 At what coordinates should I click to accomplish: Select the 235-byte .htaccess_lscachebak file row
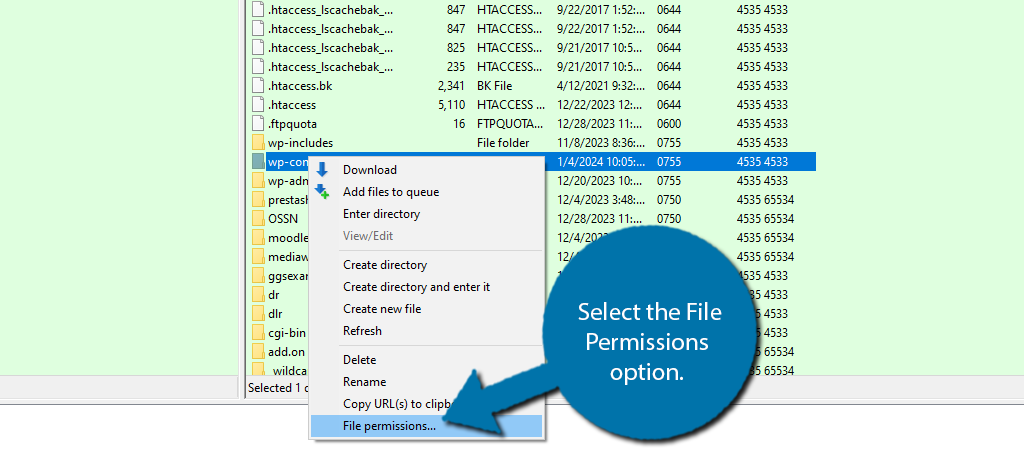330,67
